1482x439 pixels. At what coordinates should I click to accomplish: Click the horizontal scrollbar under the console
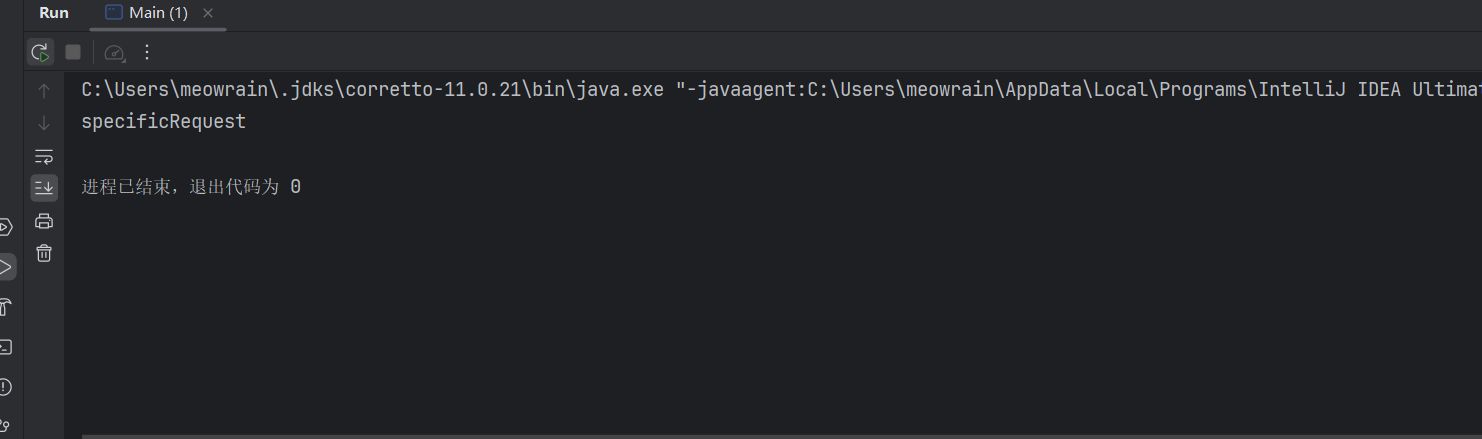pos(700,436)
